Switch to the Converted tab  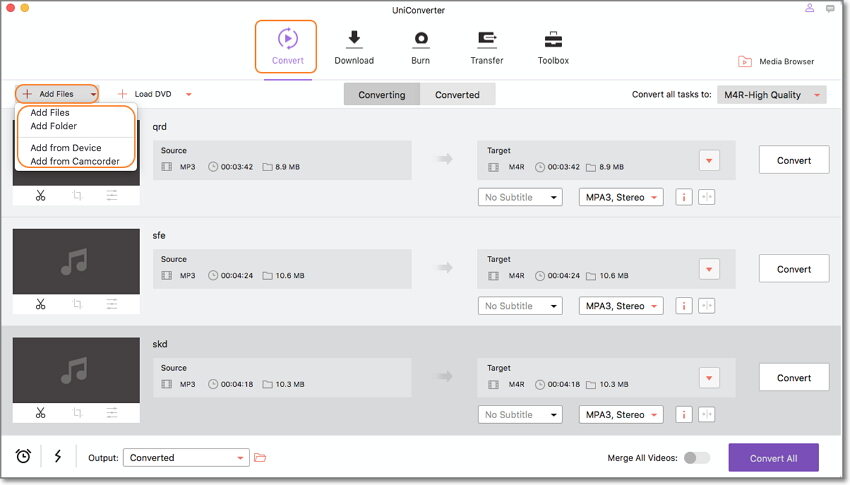457,94
